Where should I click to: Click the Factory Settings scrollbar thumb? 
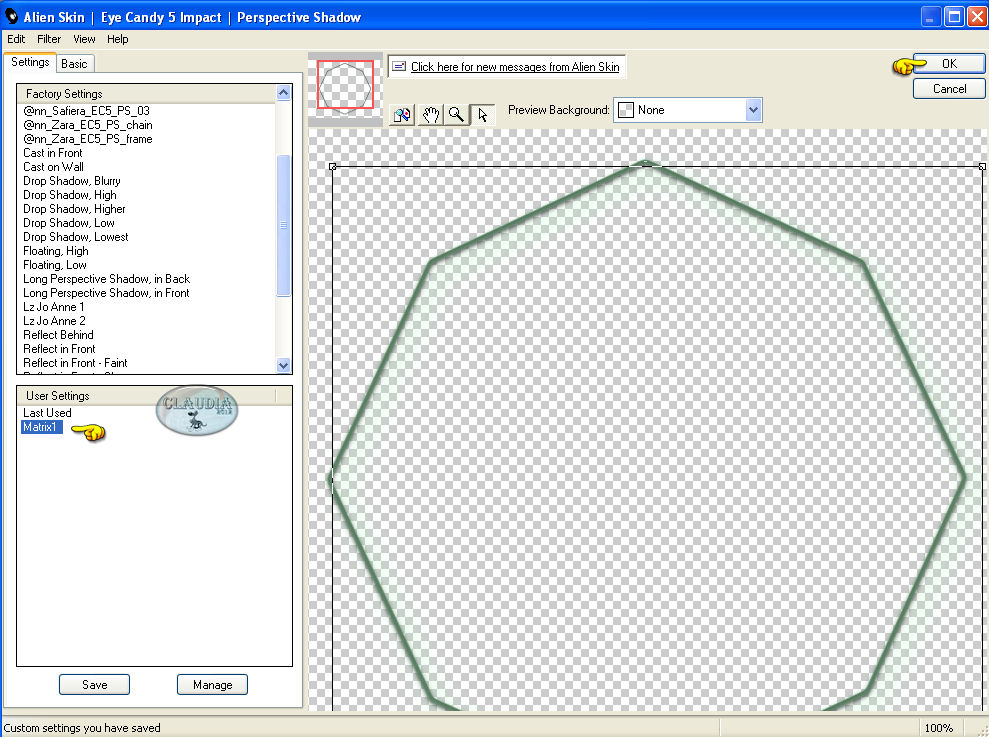point(283,225)
